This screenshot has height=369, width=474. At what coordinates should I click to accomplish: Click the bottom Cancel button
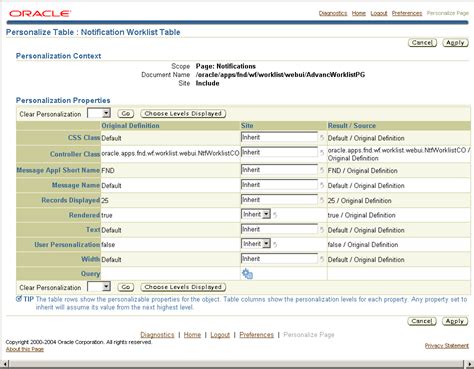coord(422,321)
